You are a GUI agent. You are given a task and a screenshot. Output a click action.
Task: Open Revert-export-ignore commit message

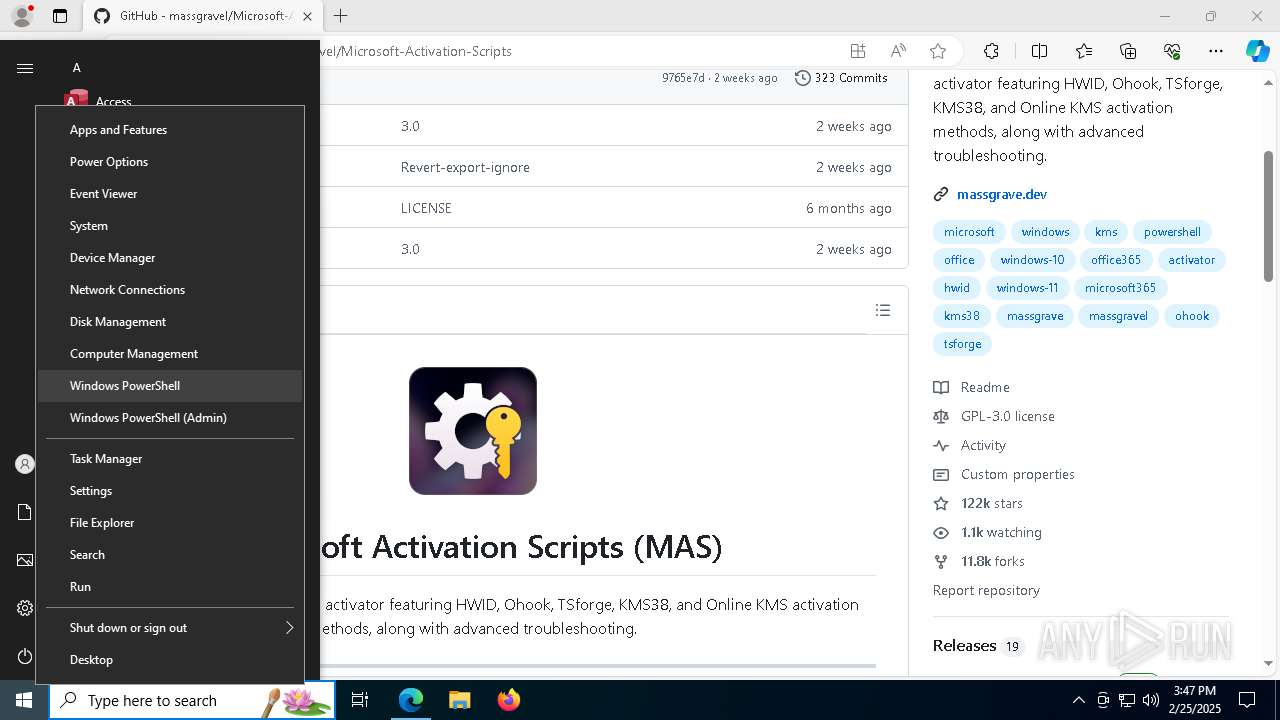tap(465, 167)
